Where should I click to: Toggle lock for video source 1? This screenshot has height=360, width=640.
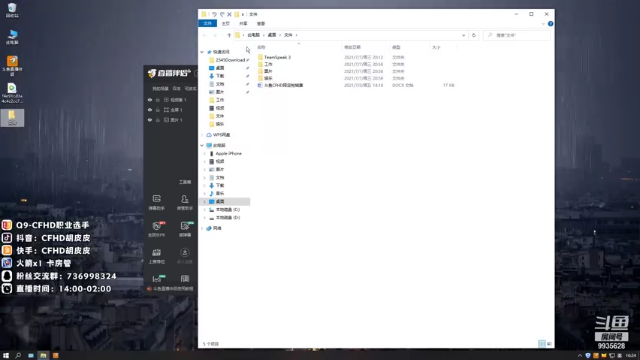[158, 100]
